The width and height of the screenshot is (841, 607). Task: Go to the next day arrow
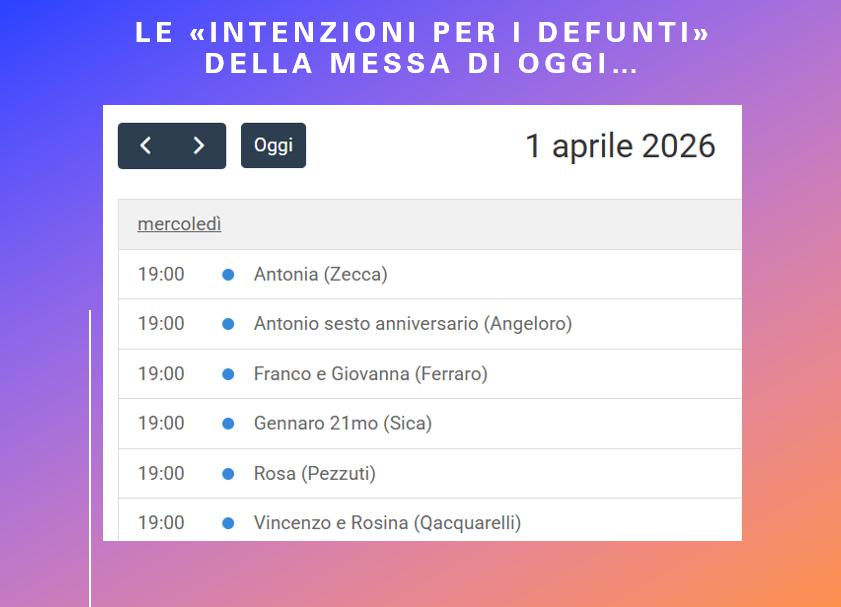tap(199, 146)
